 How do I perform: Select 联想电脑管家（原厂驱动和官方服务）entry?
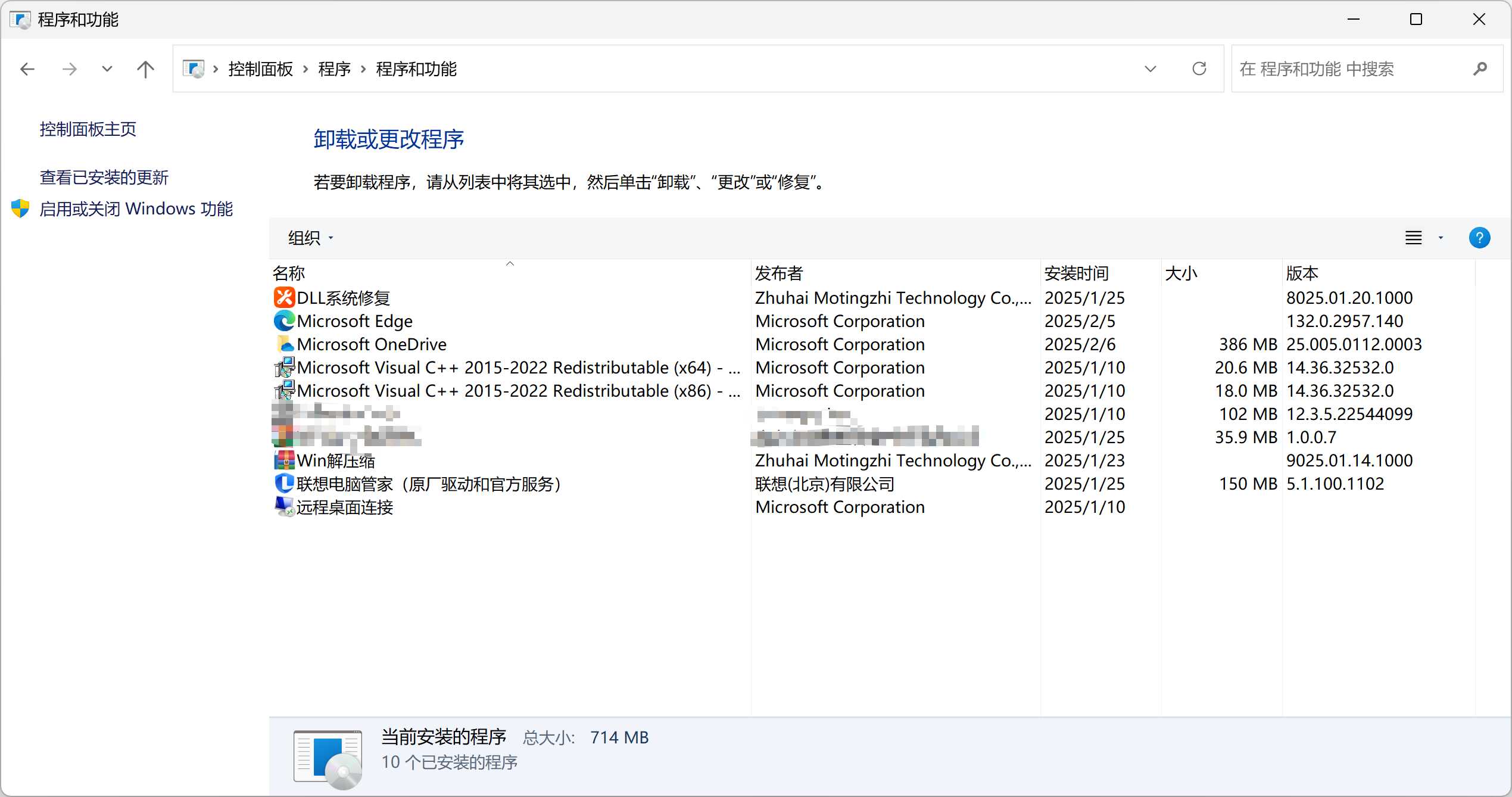coord(872,484)
